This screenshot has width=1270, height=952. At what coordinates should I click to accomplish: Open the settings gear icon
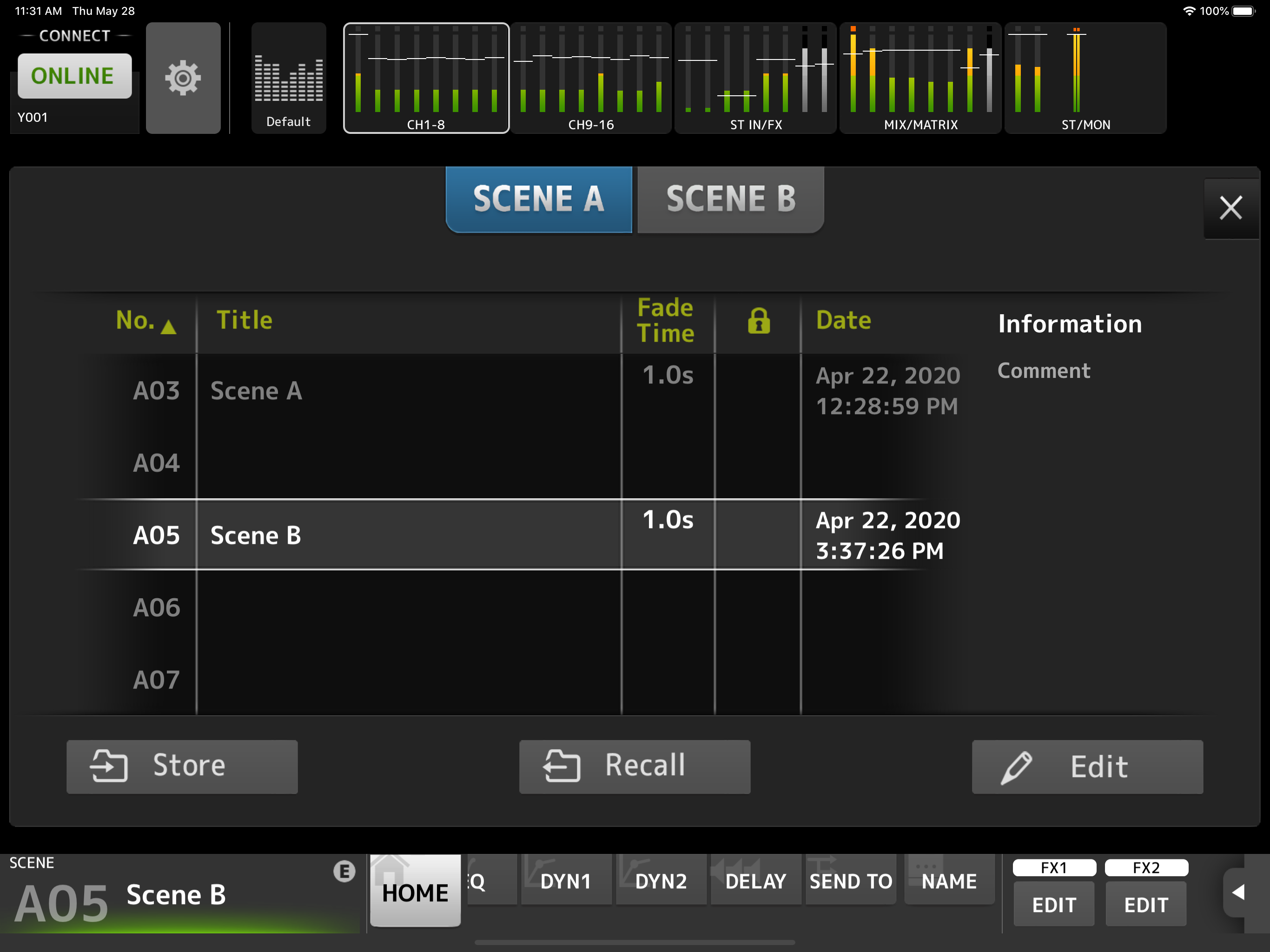183,78
